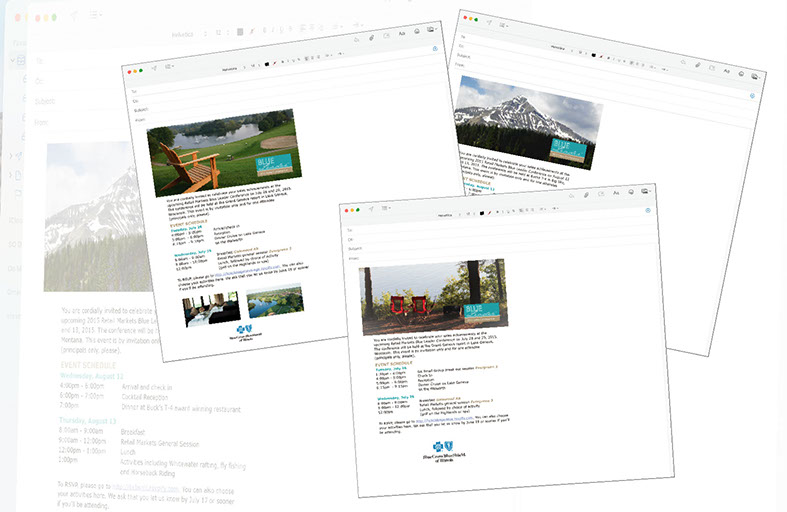Screen dimensions: 787x512
Task: Click send icon in golf course email
Action: (x=155, y=68)
